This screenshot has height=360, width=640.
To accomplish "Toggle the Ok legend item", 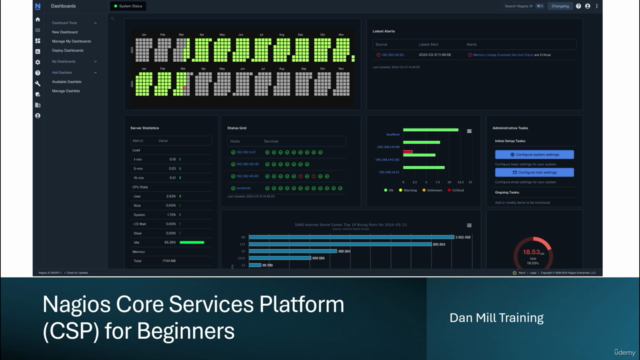I will click(x=389, y=190).
